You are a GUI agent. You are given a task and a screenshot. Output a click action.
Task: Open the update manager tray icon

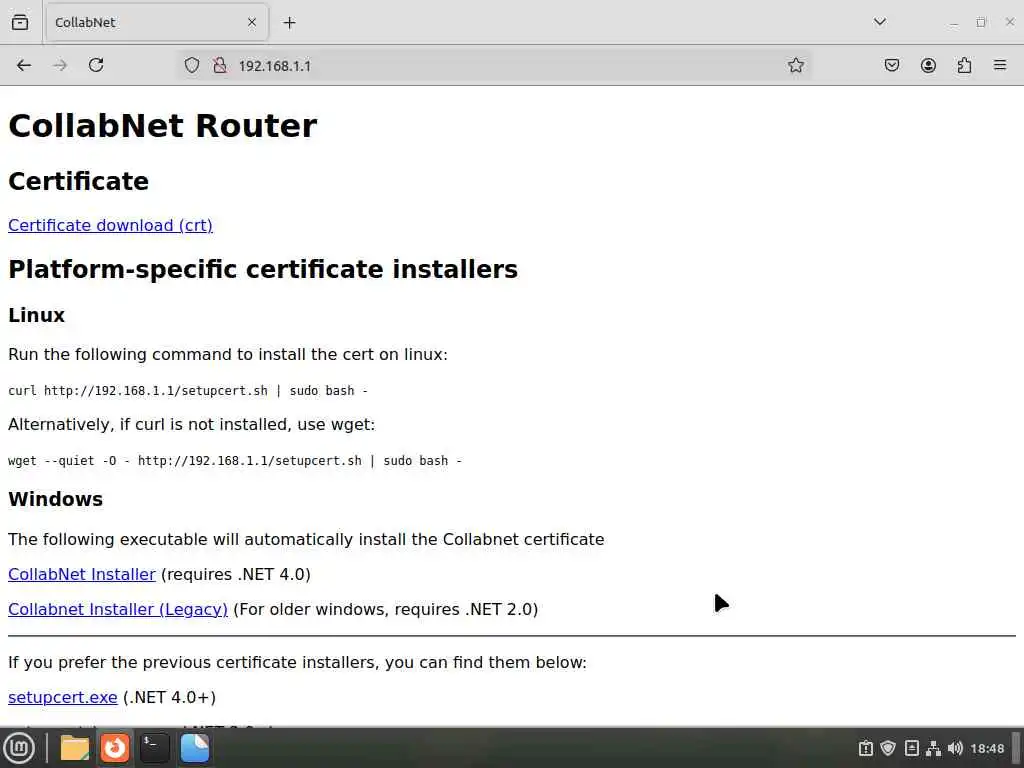[866, 748]
